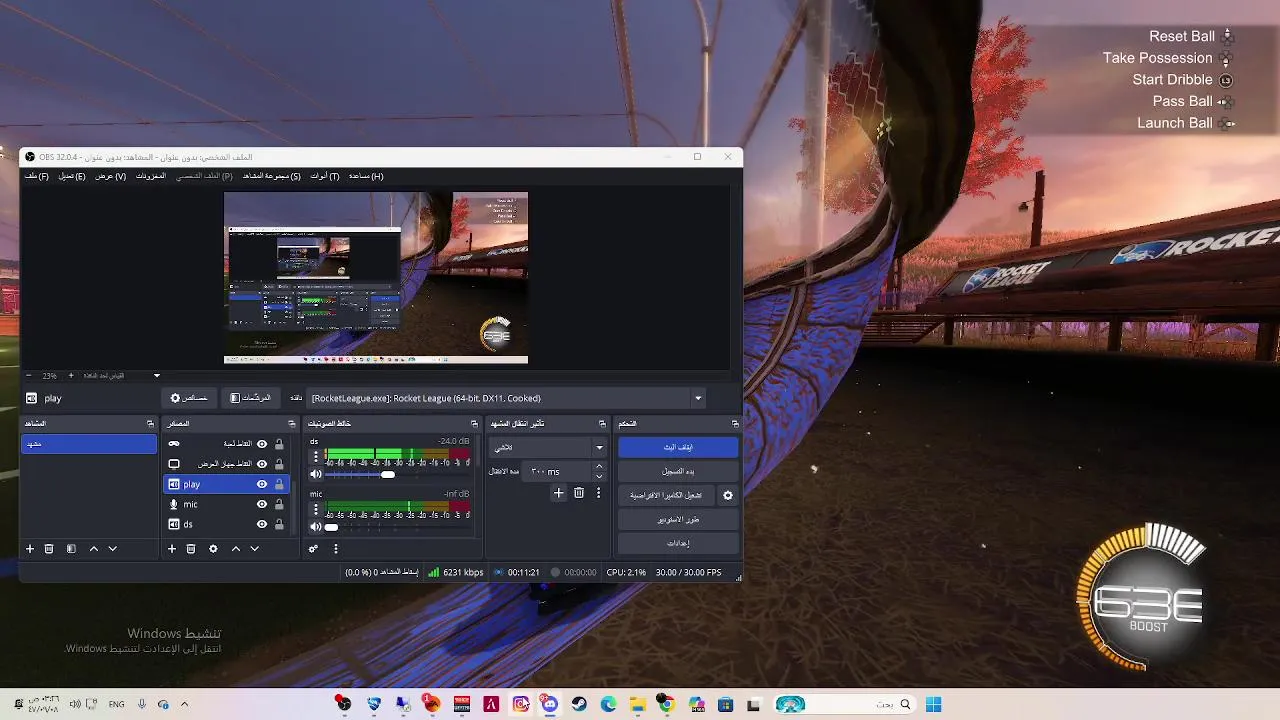Hide the ds source with eye icon
The height and width of the screenshot is (720, 1280).
pyautogui.click(x=262, y=524)
